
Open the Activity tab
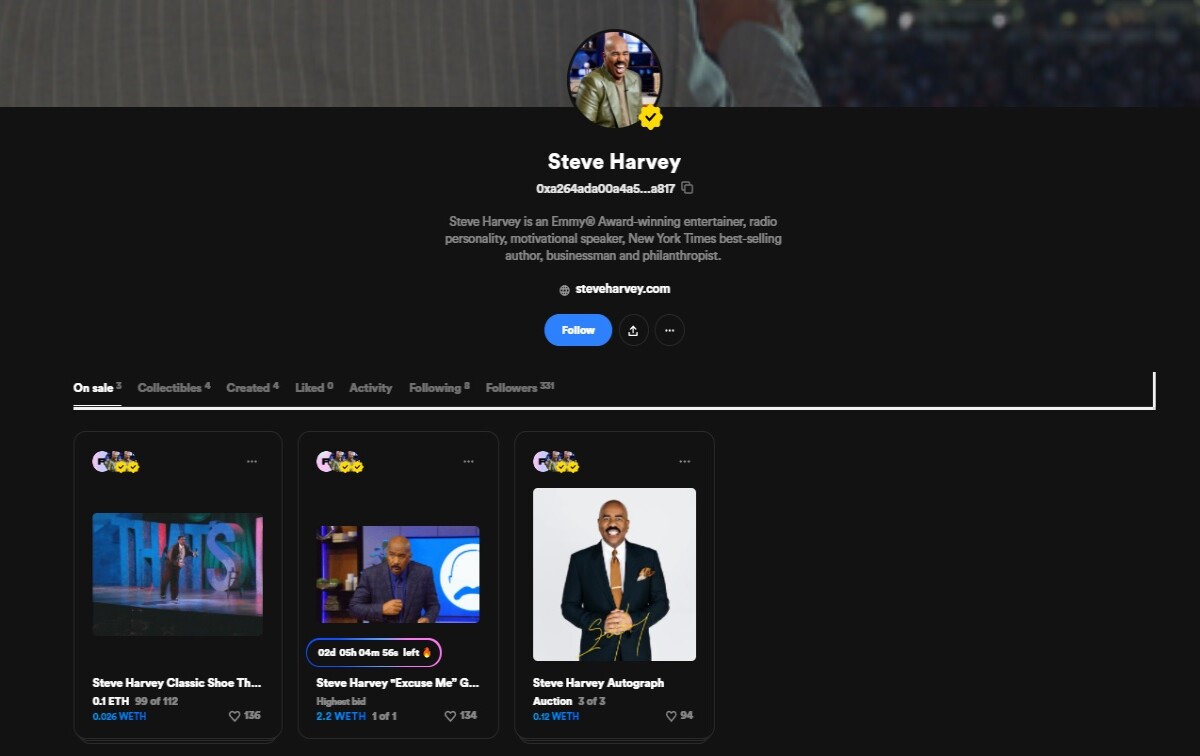point(371,388)
